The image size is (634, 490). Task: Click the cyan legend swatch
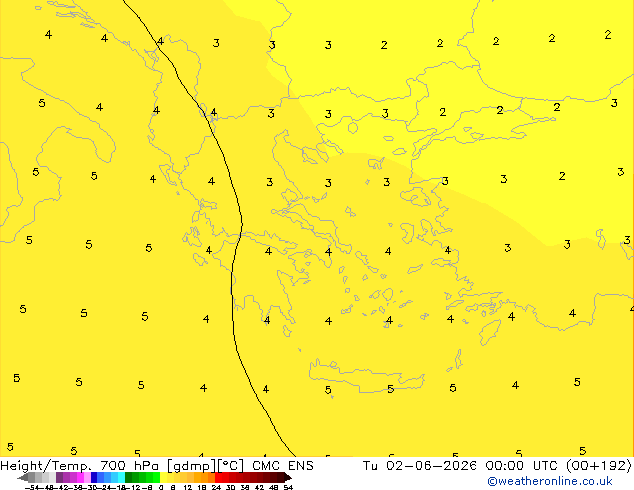[x=121, y=477]
